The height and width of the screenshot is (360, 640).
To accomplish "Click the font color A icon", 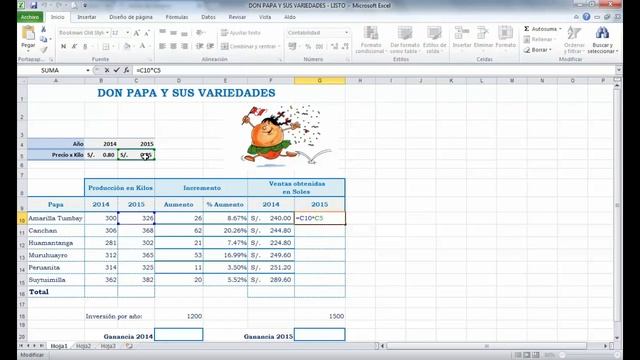I will (142, 47).
